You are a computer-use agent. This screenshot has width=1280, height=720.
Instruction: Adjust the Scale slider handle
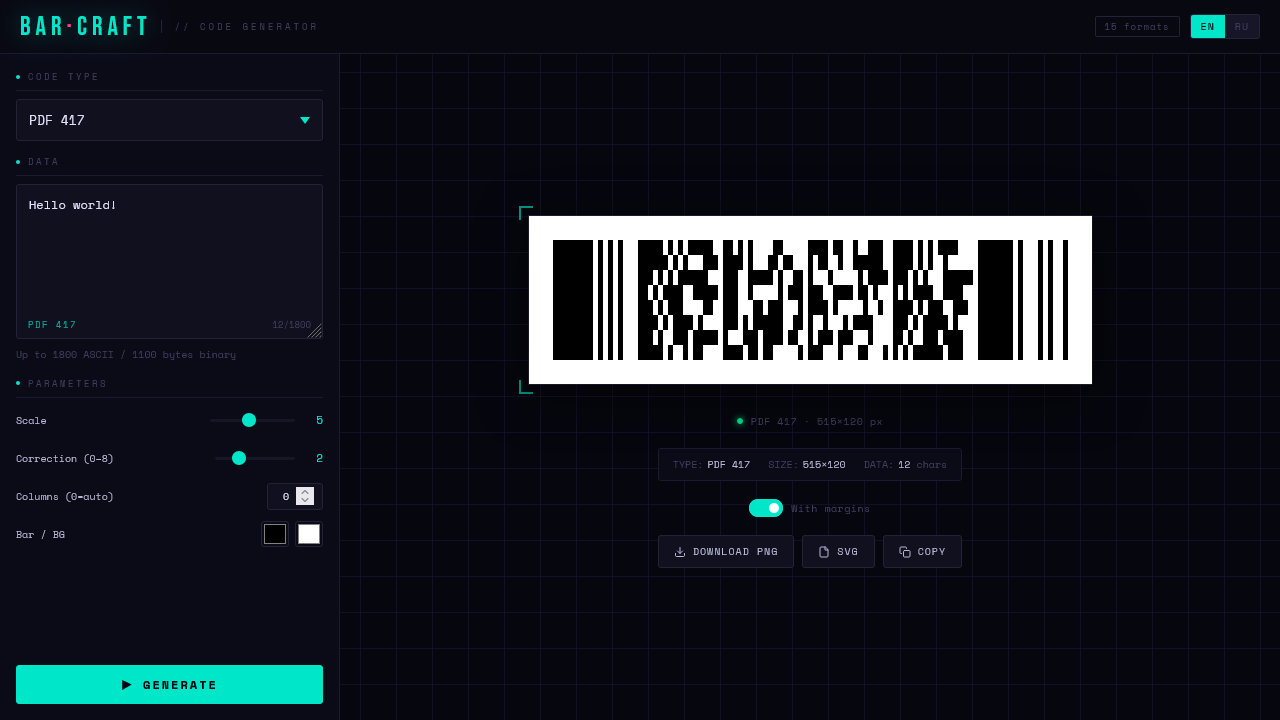pos(249,420)
